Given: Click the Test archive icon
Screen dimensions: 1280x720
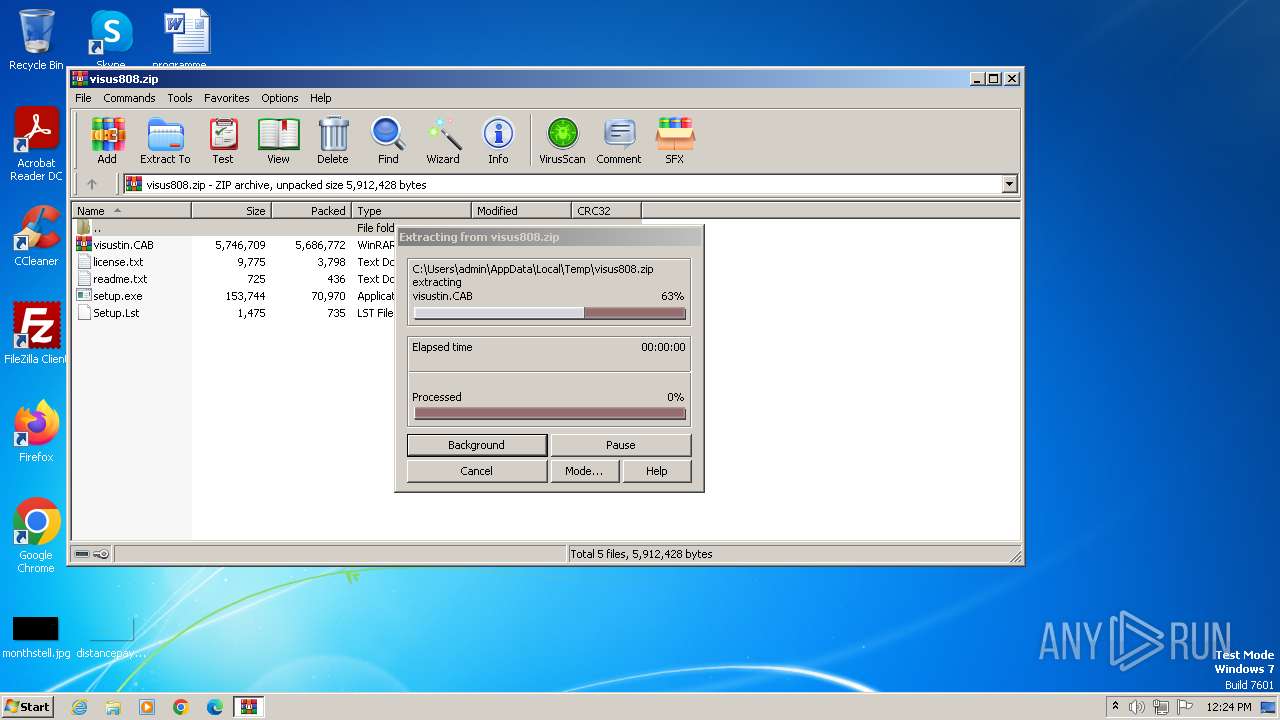Looking at the screenshot, I should pyautogui.click(x=223, y=141).
